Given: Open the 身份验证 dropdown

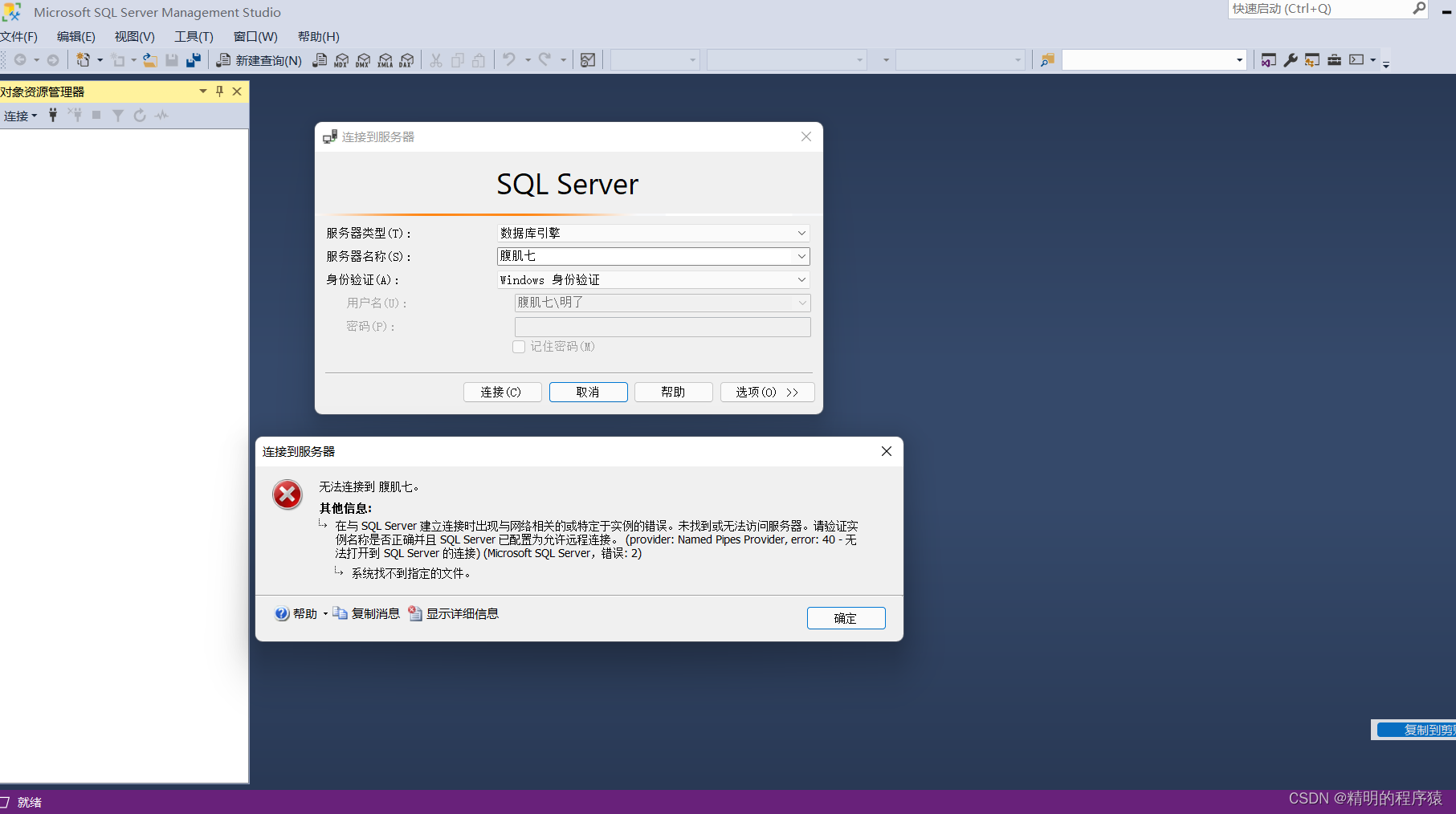Looking at the screenshot, I should click(801, 279).
